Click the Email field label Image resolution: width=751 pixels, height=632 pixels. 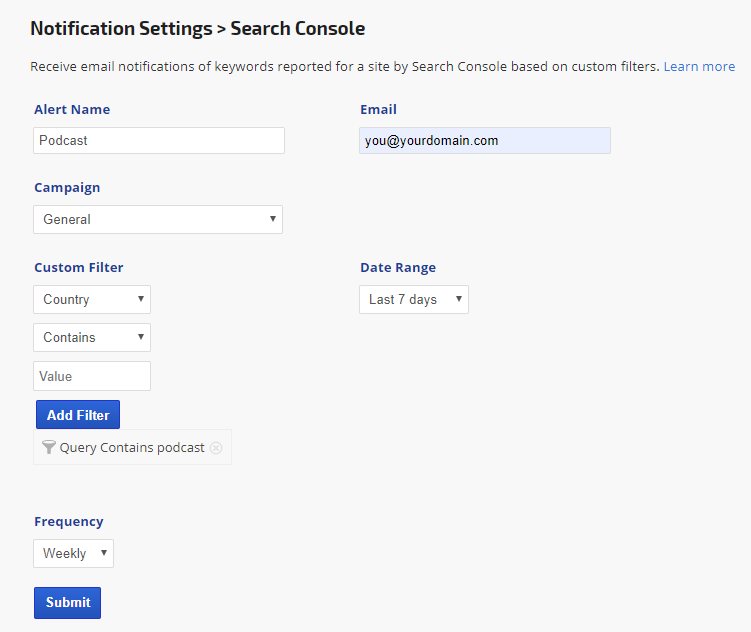point(378,109)
